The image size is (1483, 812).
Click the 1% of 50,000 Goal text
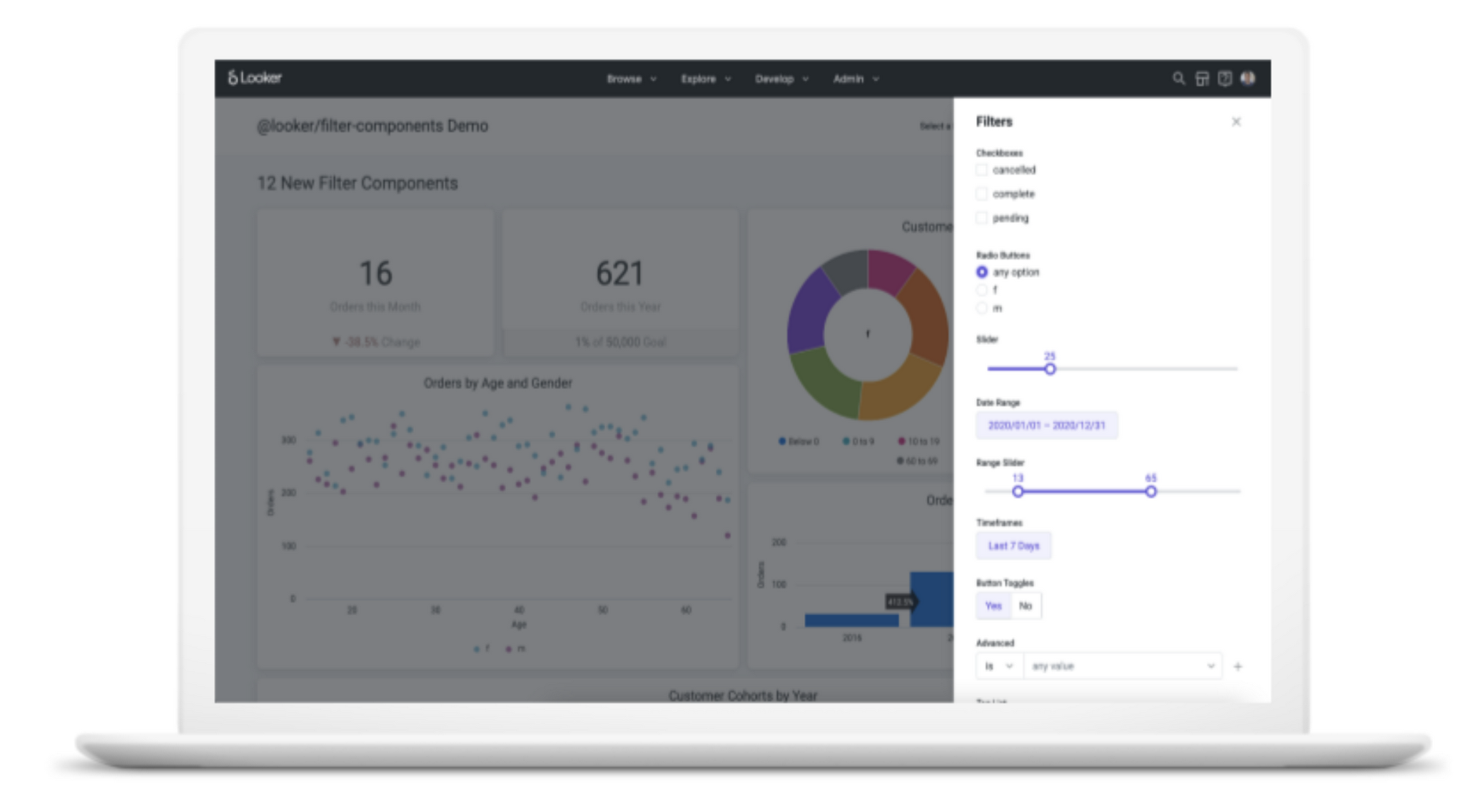point(620,342)
